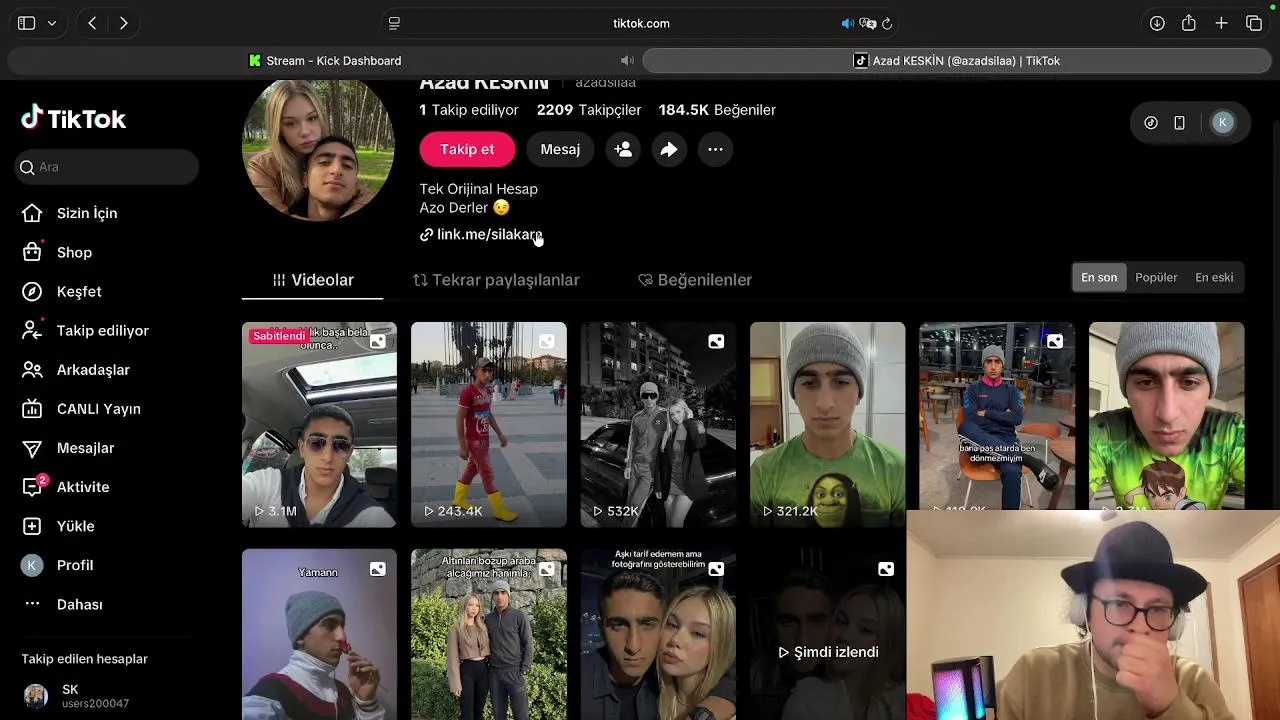The image size is (1280, 720).
Task: Reload the page
Action: pyautogui.click(x=887, y=23)
